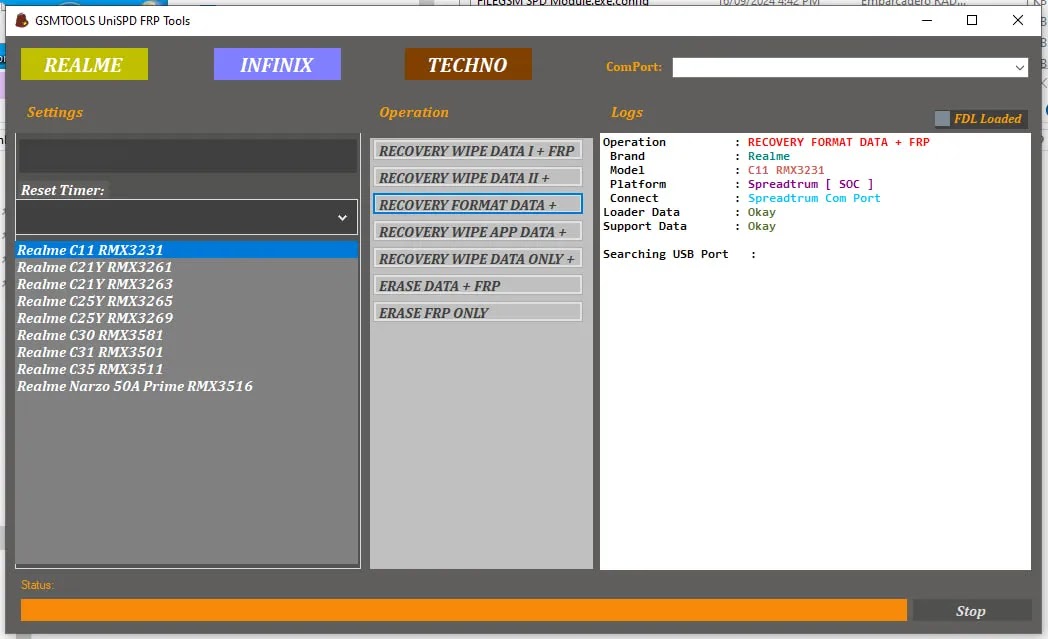Screen dimensions: 1048x639
Task: Click the dark field above Reset Timer
Action: click(x=187, y=156)
